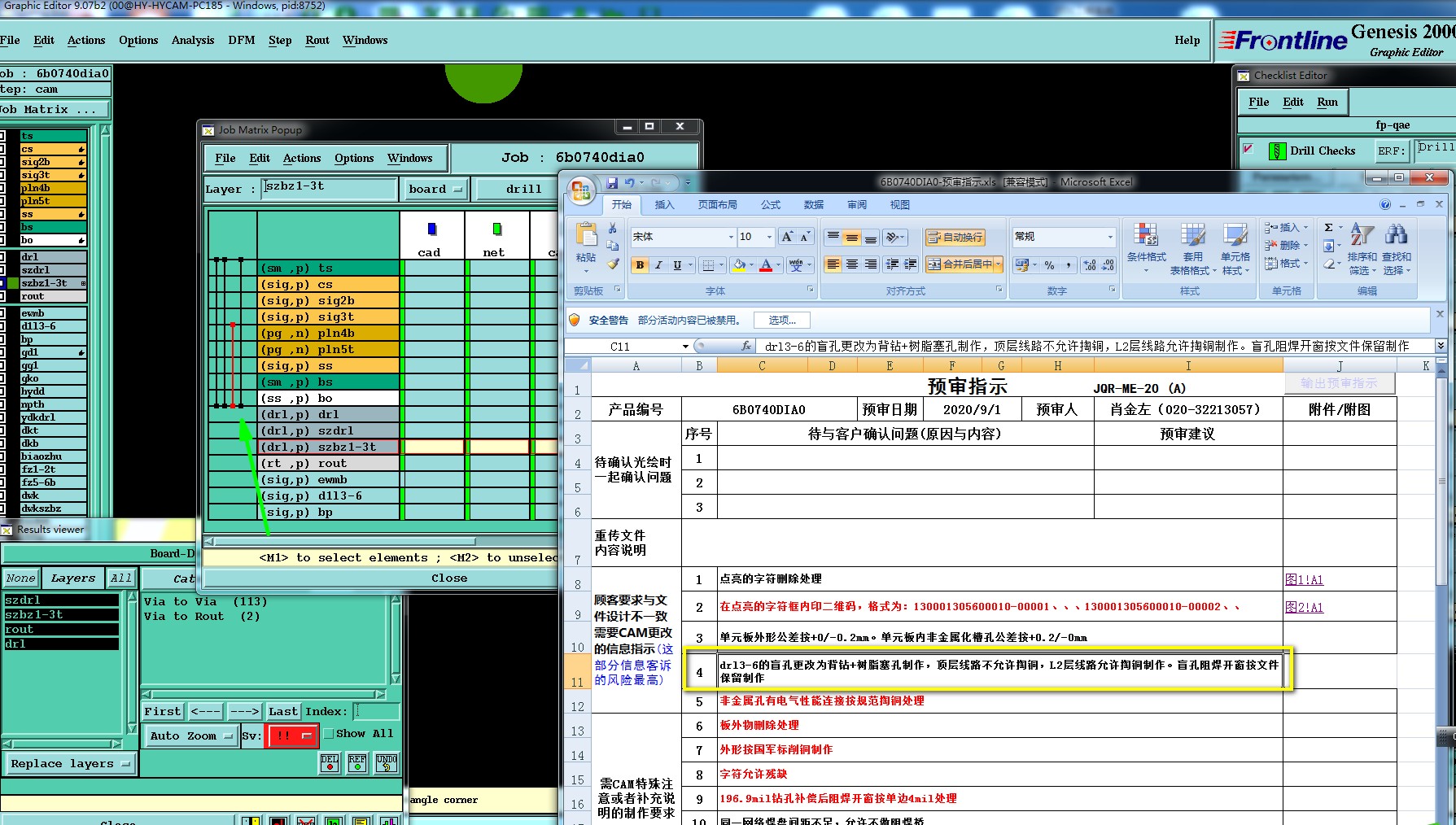Screen dimensions: 1456x825
Task: Click the Last button in Results viewer
Action: tap(282, 711)
